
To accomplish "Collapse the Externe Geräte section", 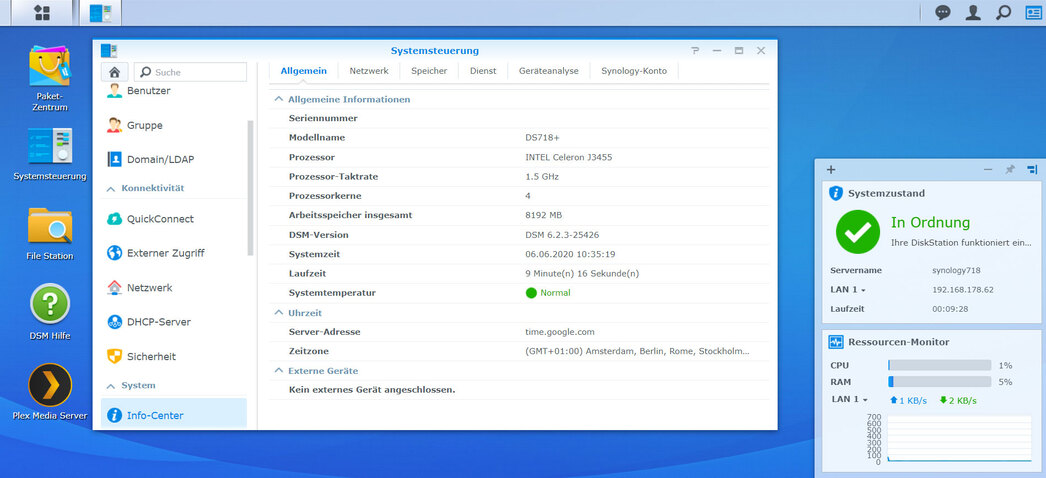I will pyautogui.click(x=279, y=371).
